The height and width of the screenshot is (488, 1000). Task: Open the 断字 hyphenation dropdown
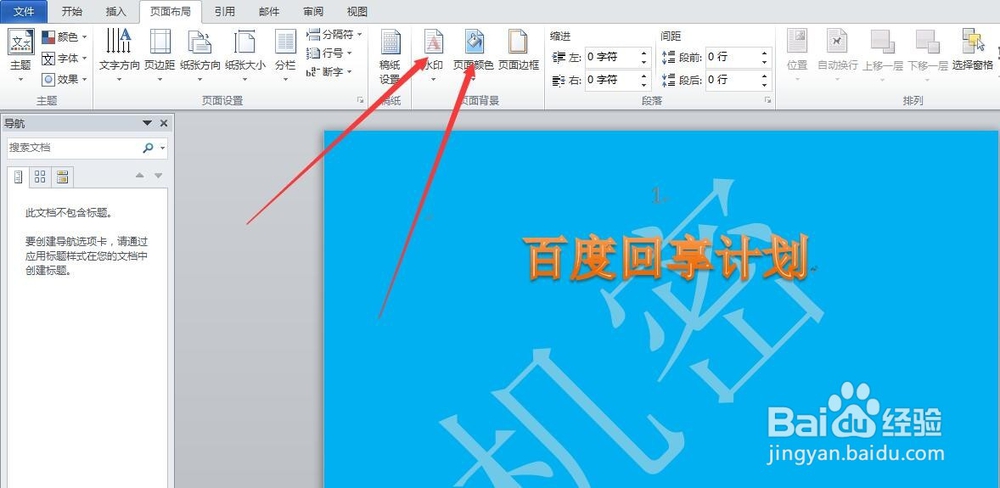(329, 71)
